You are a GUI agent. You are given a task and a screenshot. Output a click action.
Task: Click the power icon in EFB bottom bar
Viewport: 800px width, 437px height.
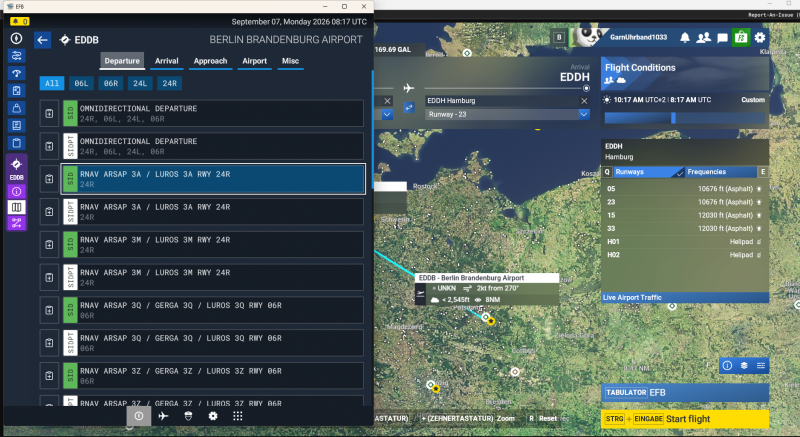click(139, 416)
